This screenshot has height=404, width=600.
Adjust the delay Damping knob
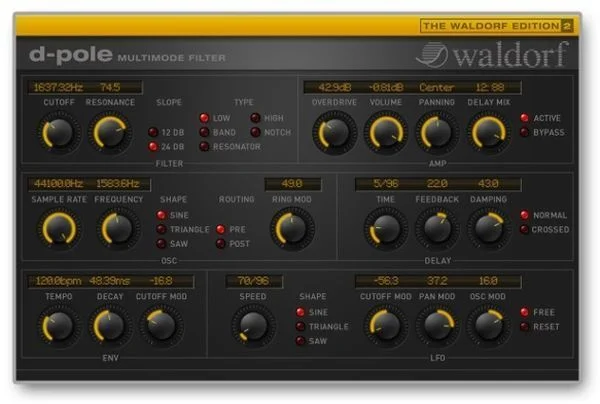(489, 229)
